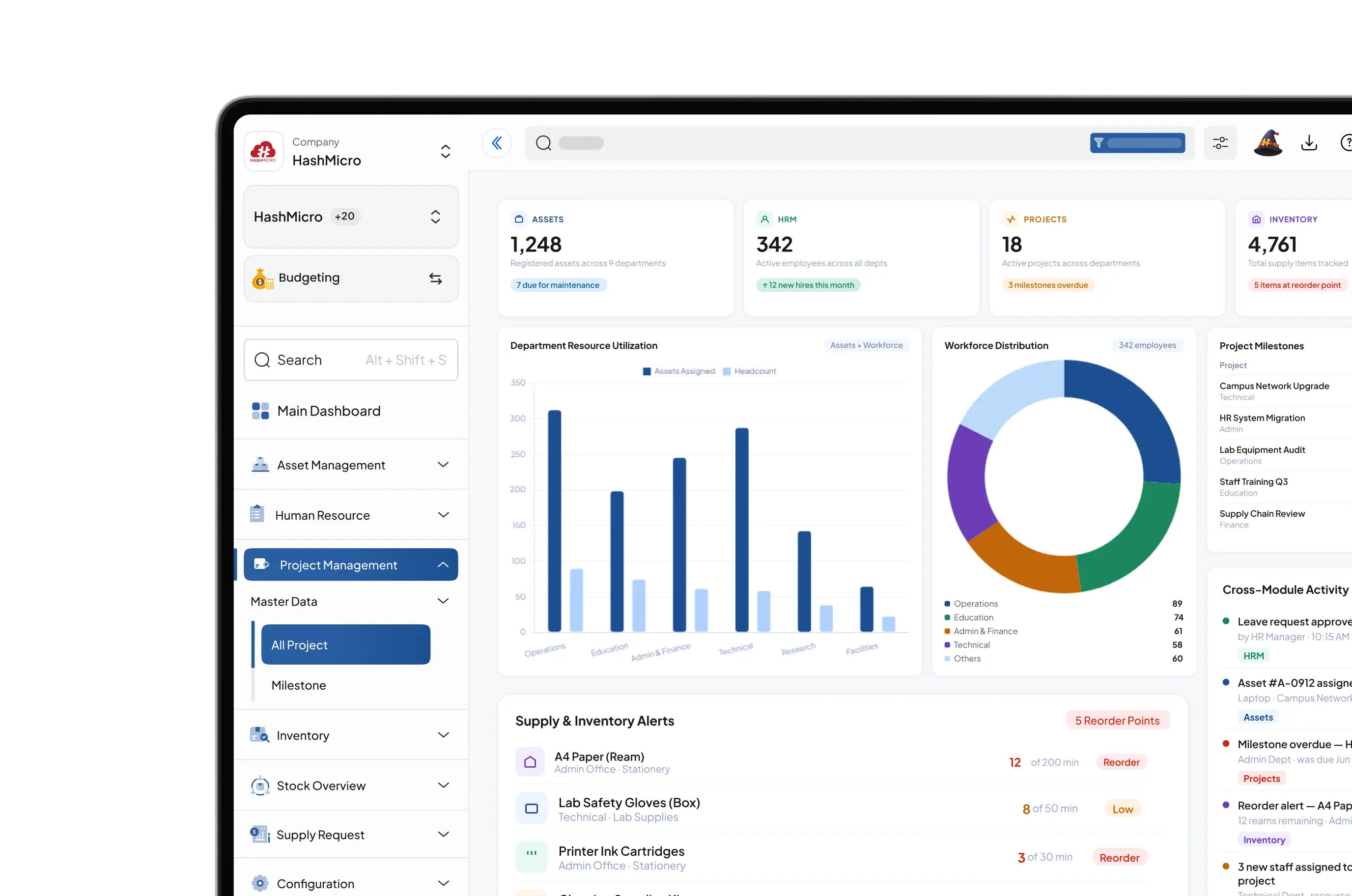Click the Projects tag in Cross-Module Activity
The width and height of the screenshot is (1352, 896).
1262,778
